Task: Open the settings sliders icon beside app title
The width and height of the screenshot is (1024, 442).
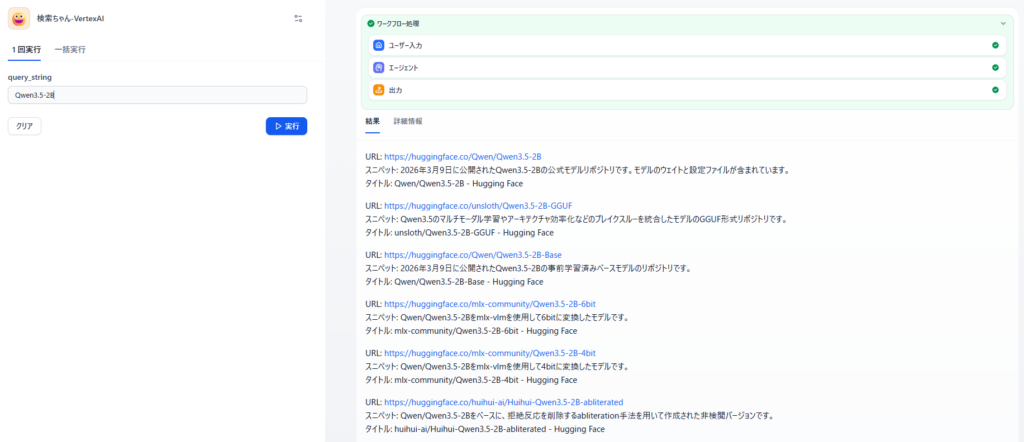Action: (298, 18)
